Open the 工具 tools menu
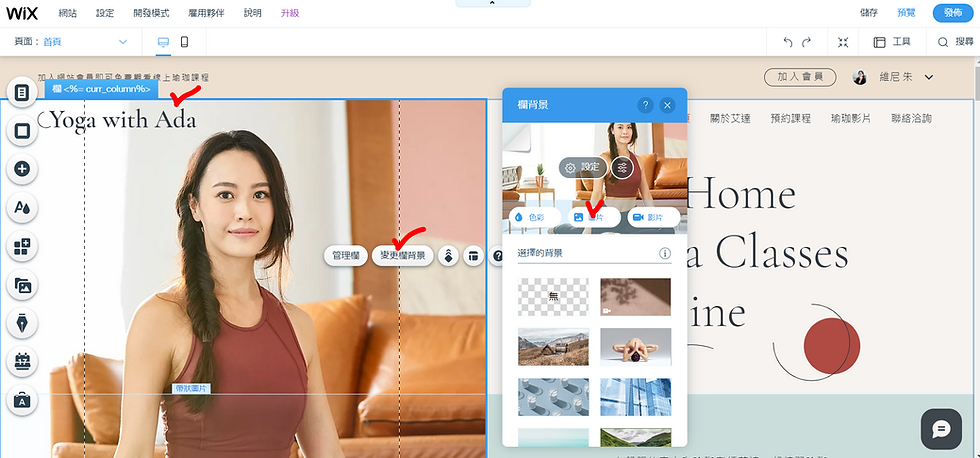This screenshot has width=980, height=458. pyautogui.click(x=892, y=42)
